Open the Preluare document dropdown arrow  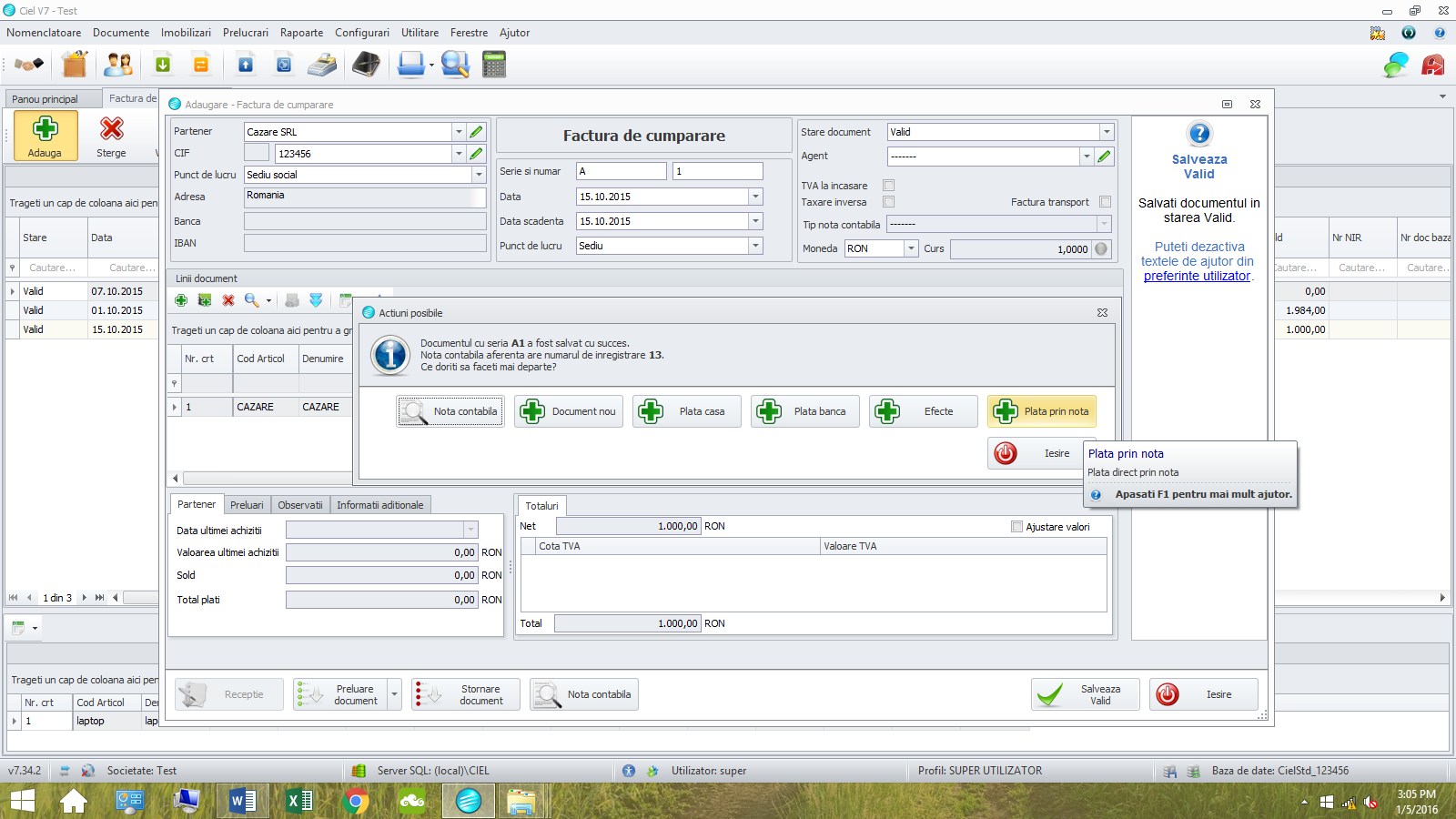[x=394, y=694]
